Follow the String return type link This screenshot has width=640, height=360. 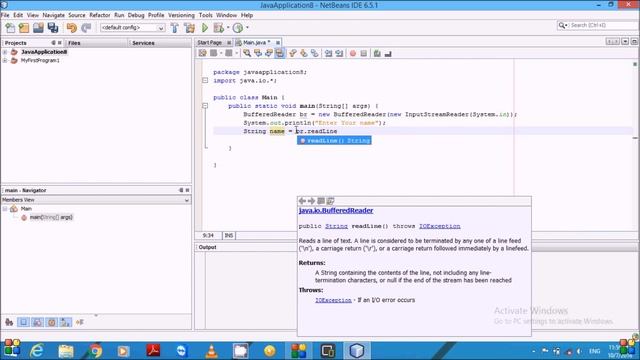coord(336,226)
